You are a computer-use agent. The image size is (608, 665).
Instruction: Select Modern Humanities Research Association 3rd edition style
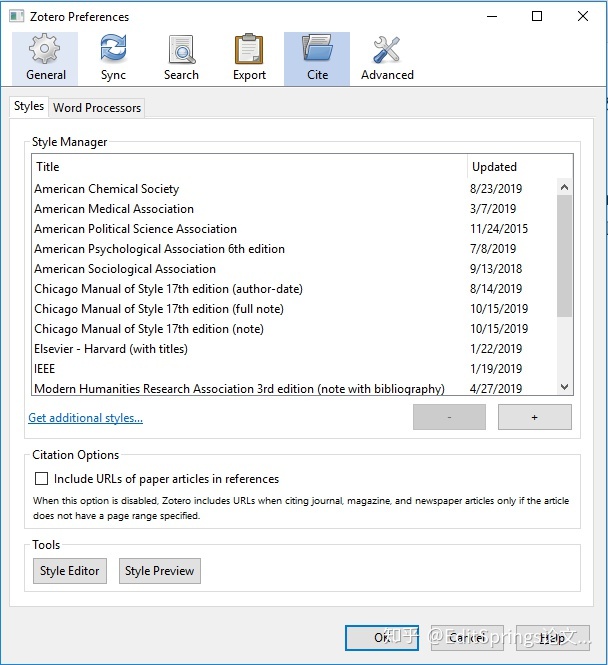coord(295,388)
